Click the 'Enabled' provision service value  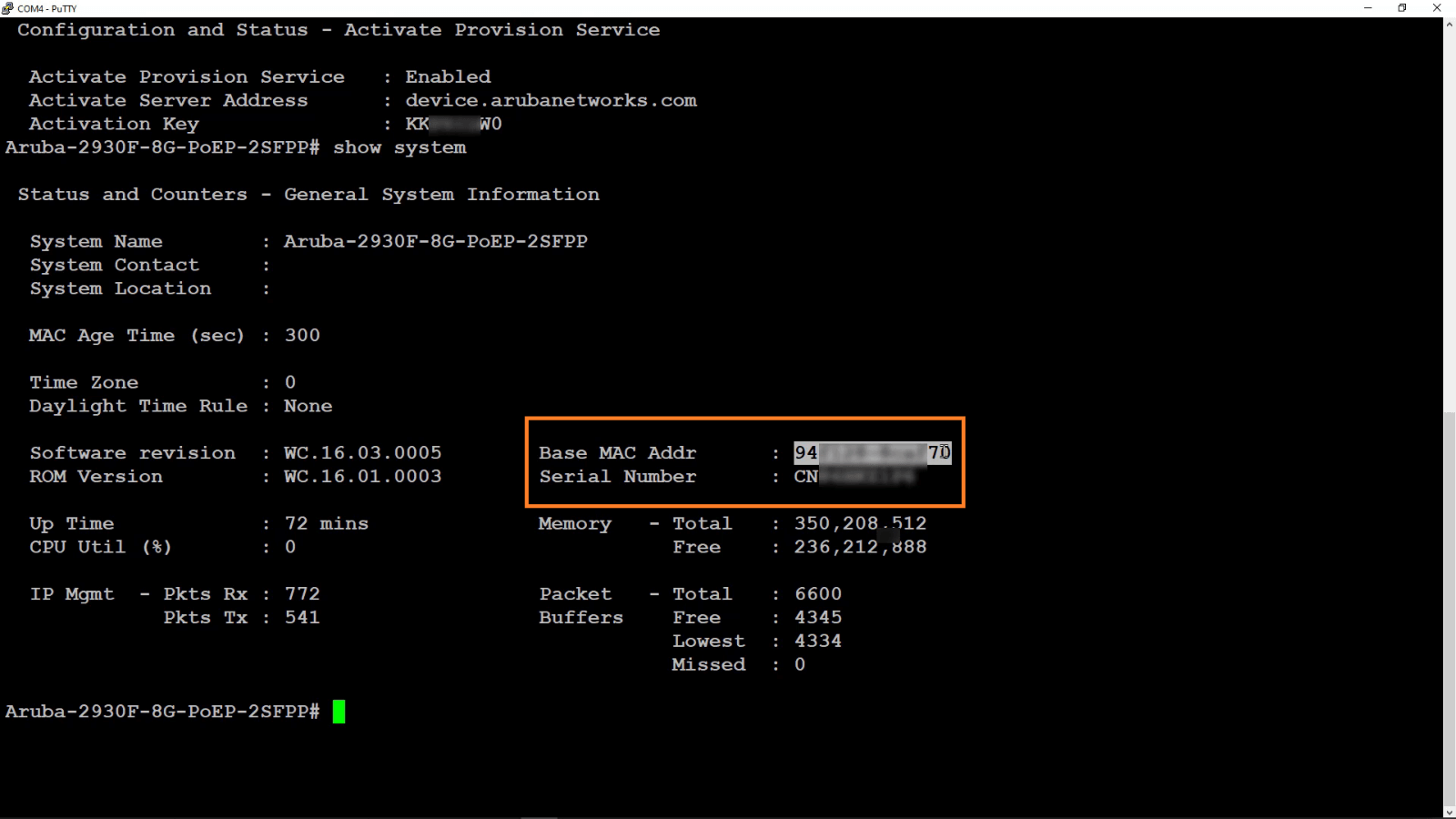click(x=448, y=76)
